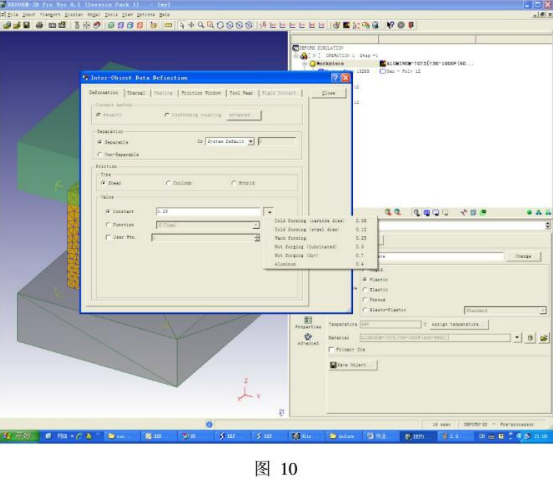Click the material (black square) toolbar icon
Image resolution: width=553 pixels, height=480 pixels.
(346, 25)
